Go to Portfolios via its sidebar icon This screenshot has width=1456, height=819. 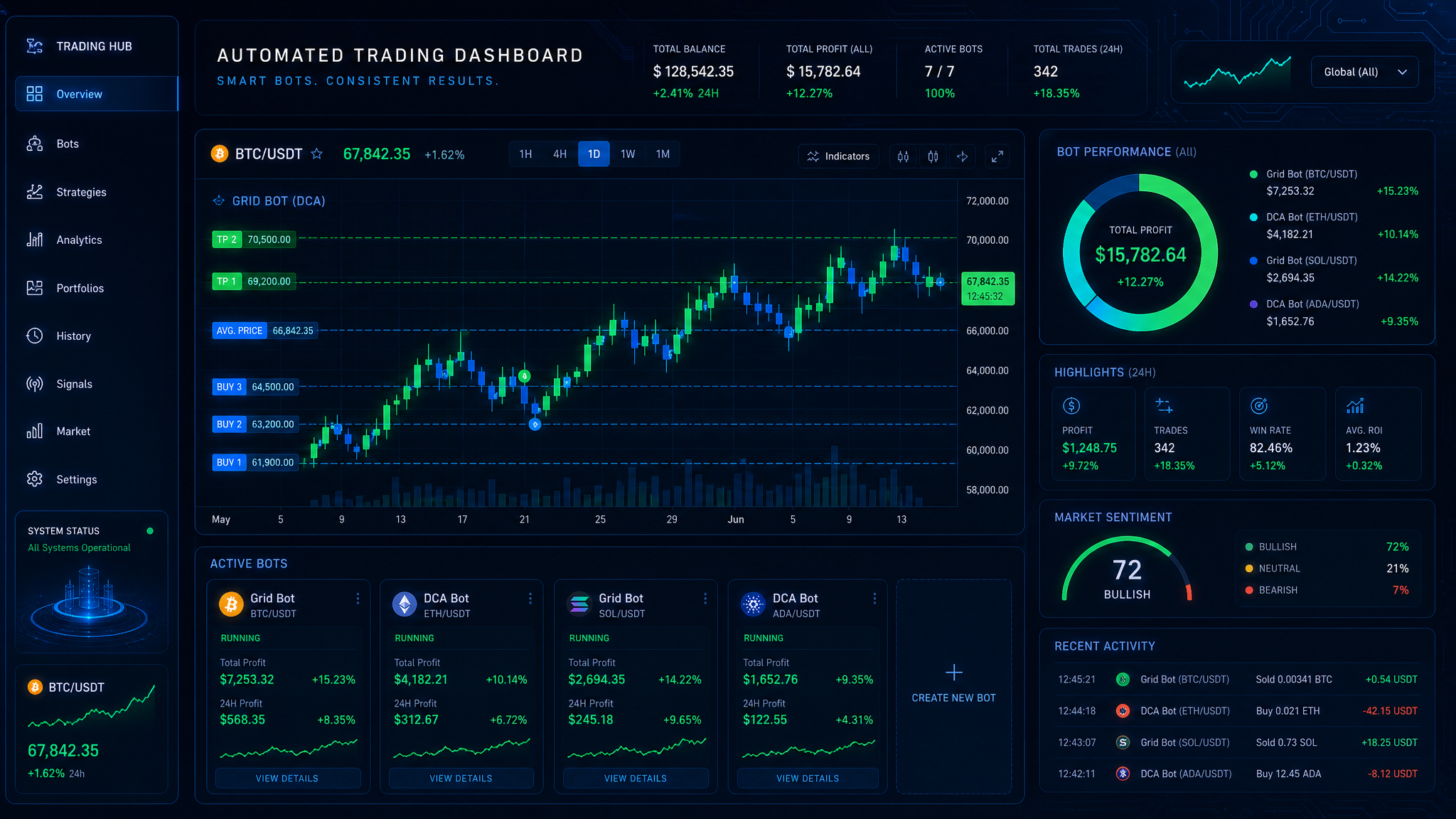pos(35,288)
